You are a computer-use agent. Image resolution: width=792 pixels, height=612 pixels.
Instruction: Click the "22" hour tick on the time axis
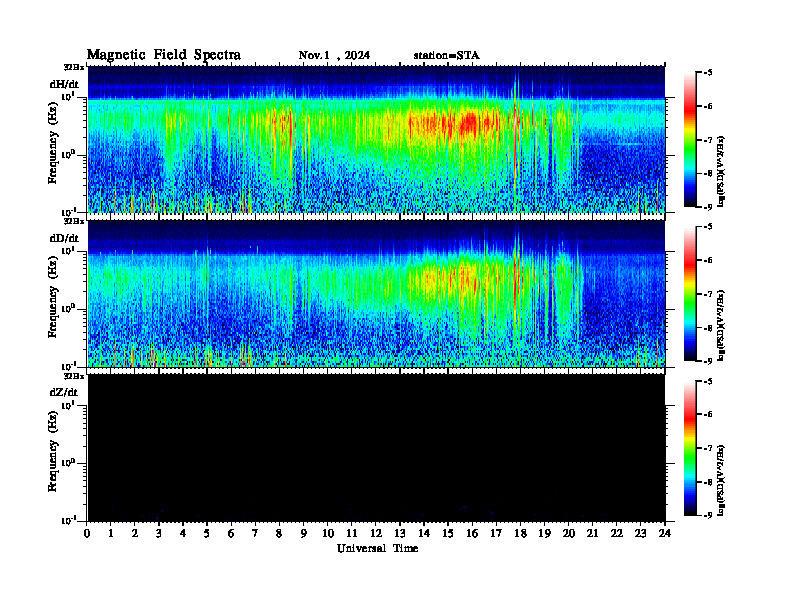[617, 533]
